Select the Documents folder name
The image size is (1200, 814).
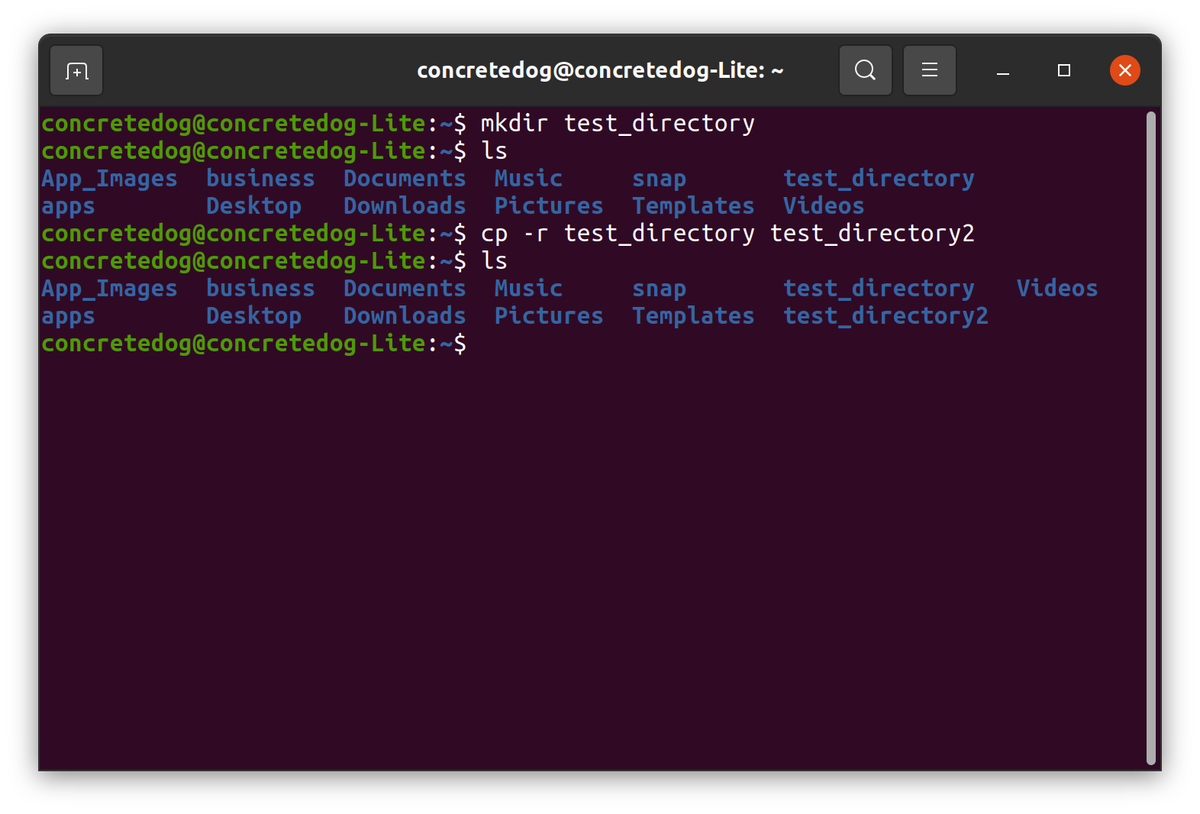404,177
